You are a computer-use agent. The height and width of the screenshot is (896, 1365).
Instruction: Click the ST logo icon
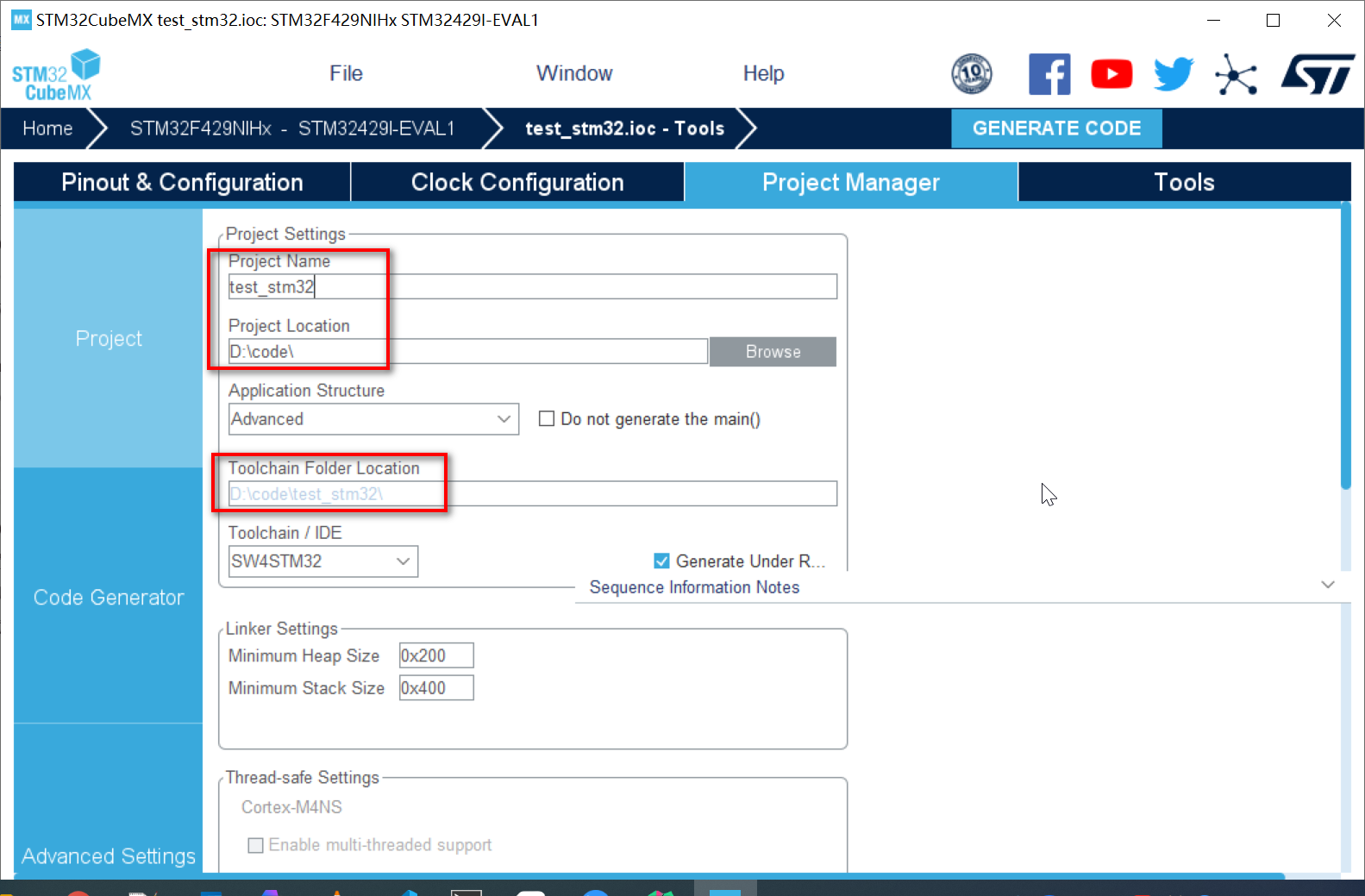[1318, 74]
